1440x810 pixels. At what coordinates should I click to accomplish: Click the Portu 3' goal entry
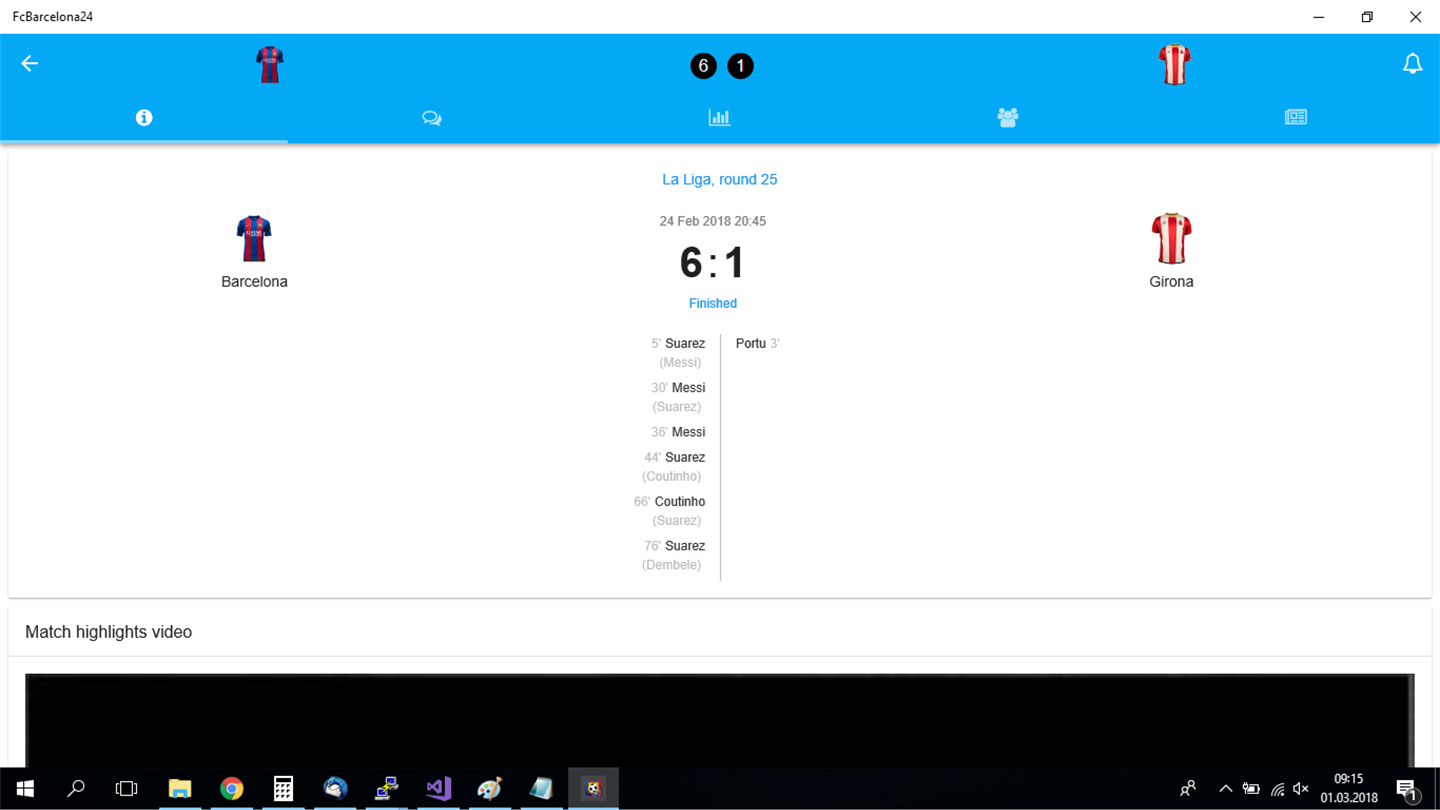[x=757, y=343]
